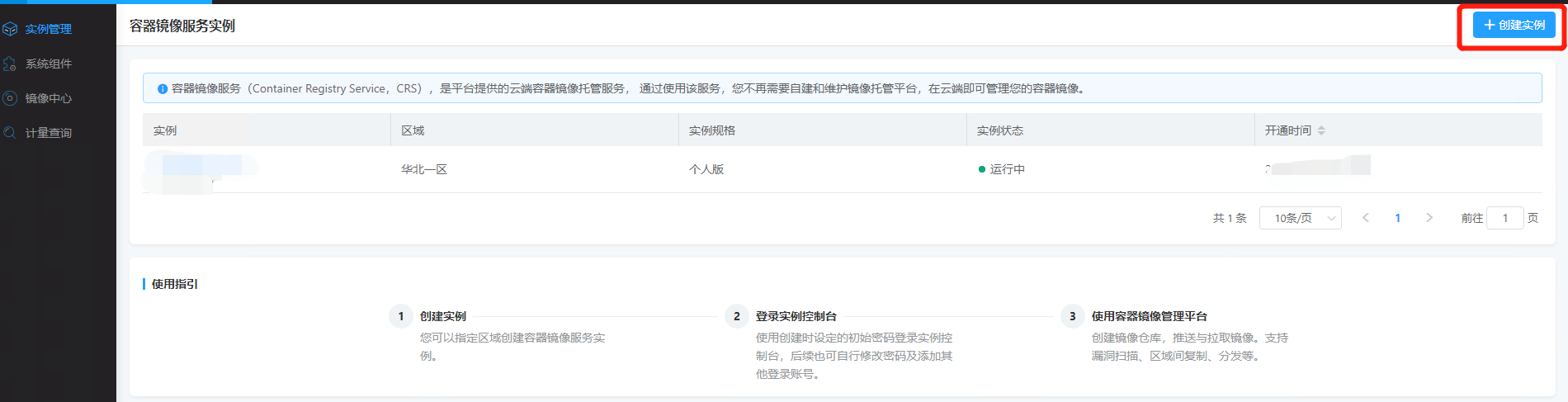This screenshot has width=1568, height=402.
Task: Click the 前往 page number input field
Action: (1505, 218)
